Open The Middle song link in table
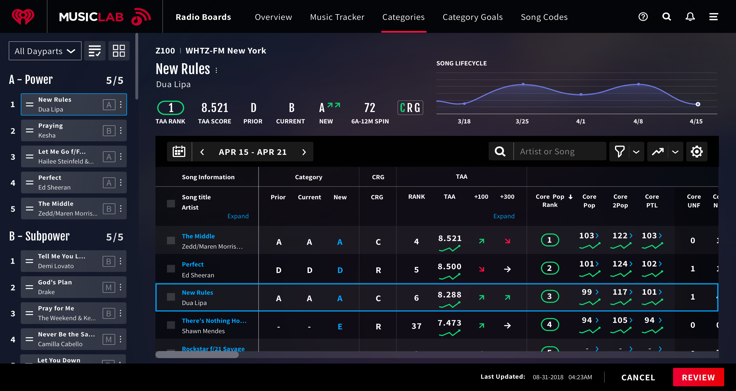 [x=198, y=236]
